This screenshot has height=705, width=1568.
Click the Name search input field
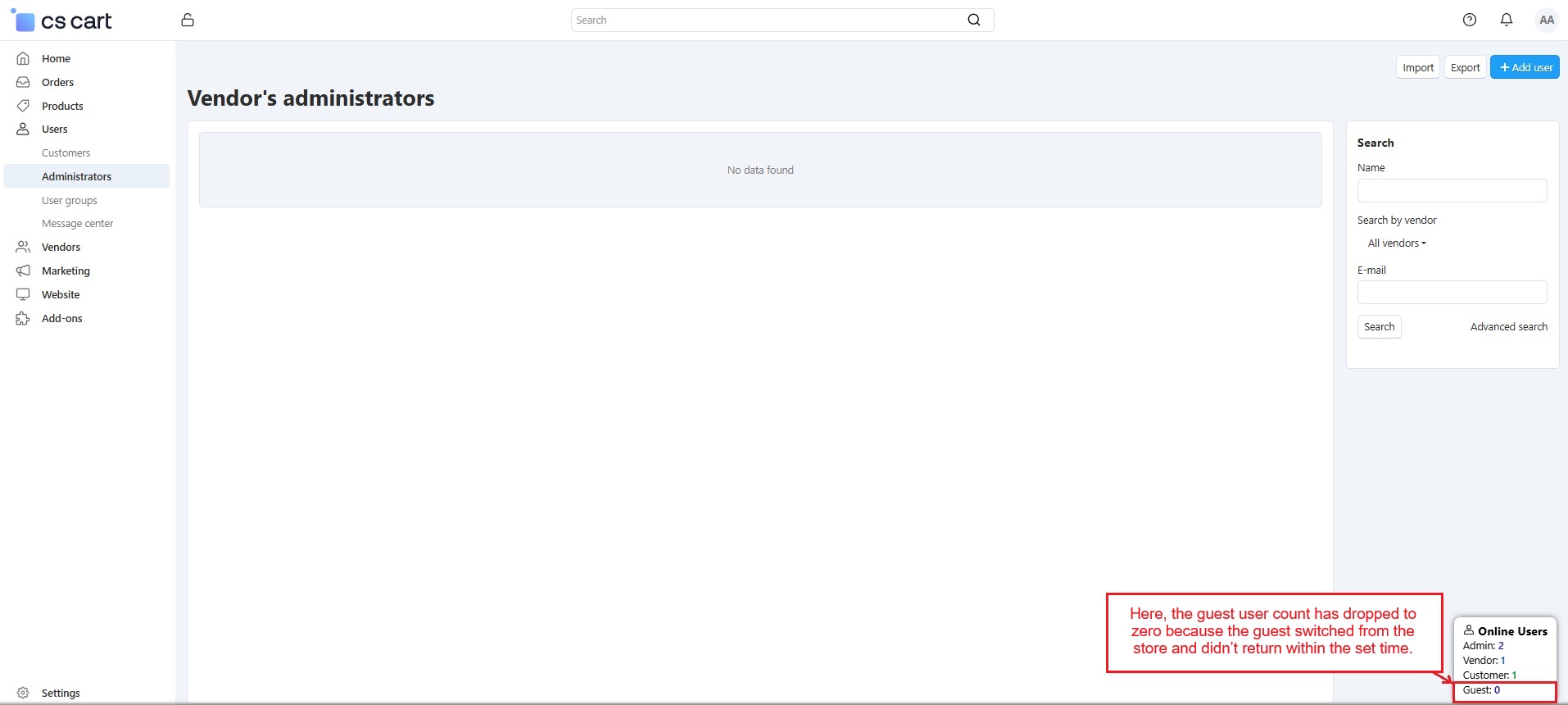pos(1452,191)
